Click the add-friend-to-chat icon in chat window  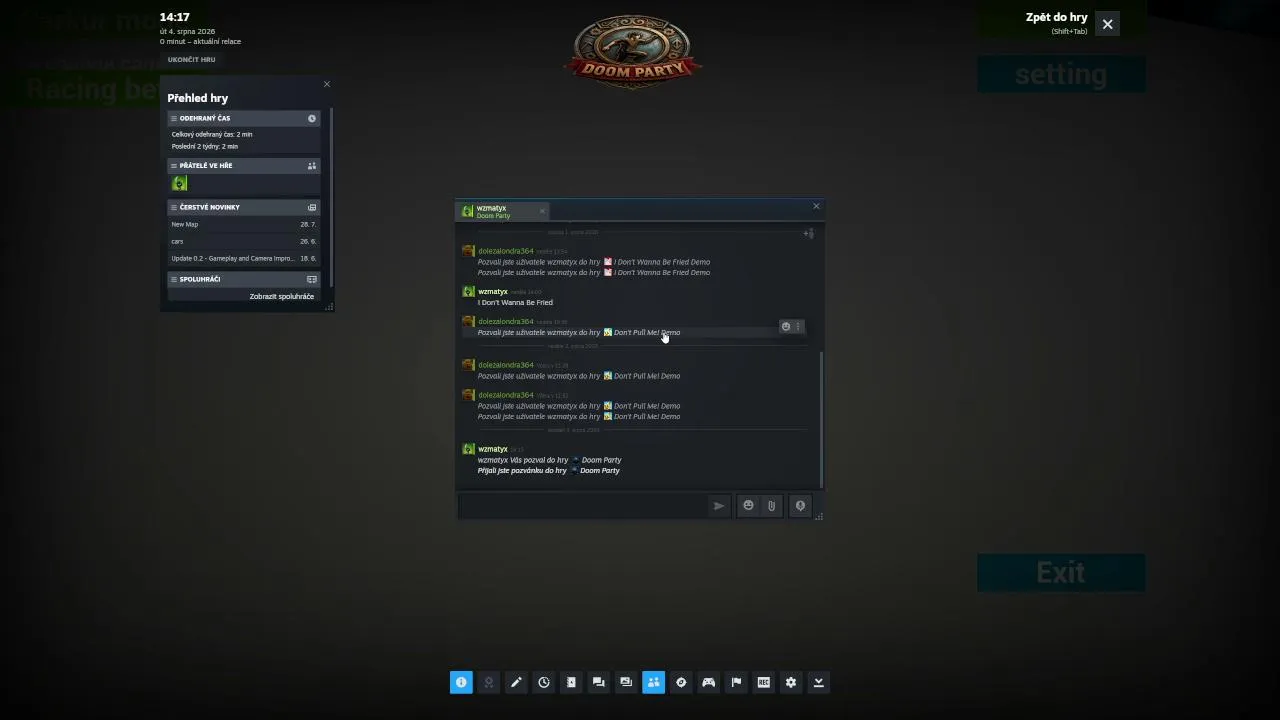(x=808, y=233)
